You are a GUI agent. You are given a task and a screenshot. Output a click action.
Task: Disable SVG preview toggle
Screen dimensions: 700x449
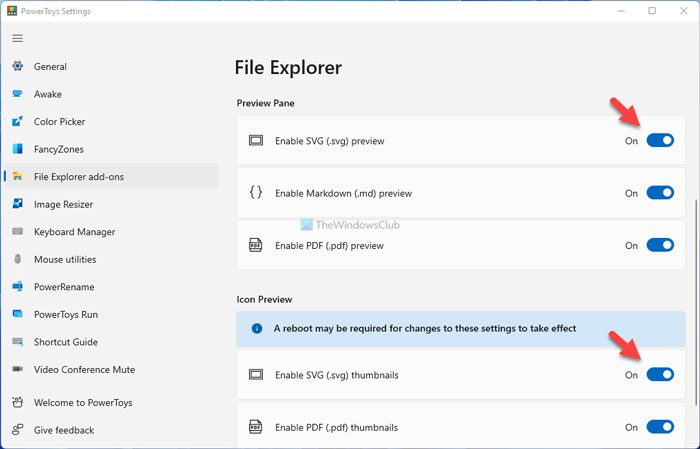pyautogui.click(x=660, y=141)
